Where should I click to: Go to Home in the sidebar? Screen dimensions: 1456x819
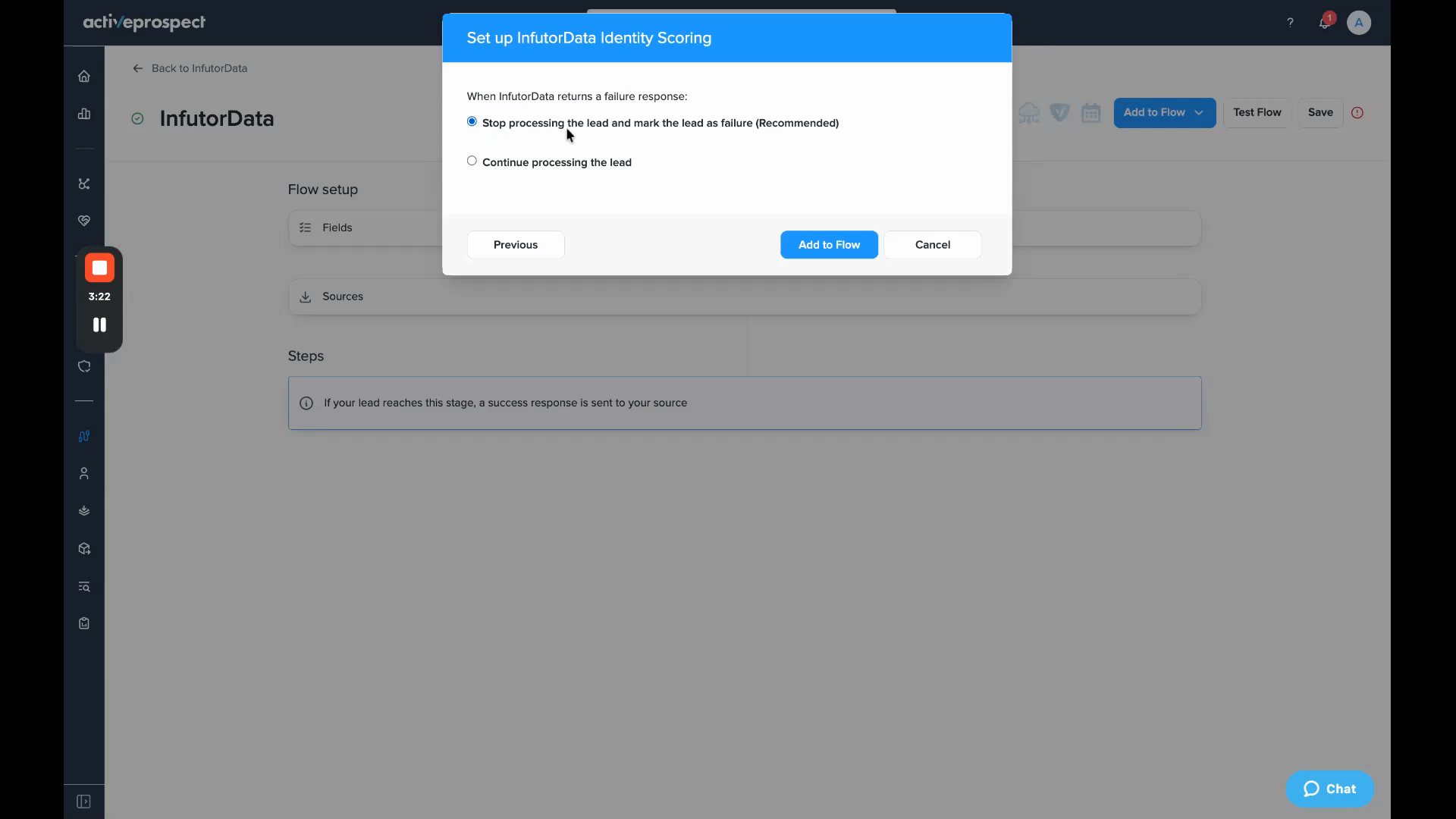click(84, 76)
